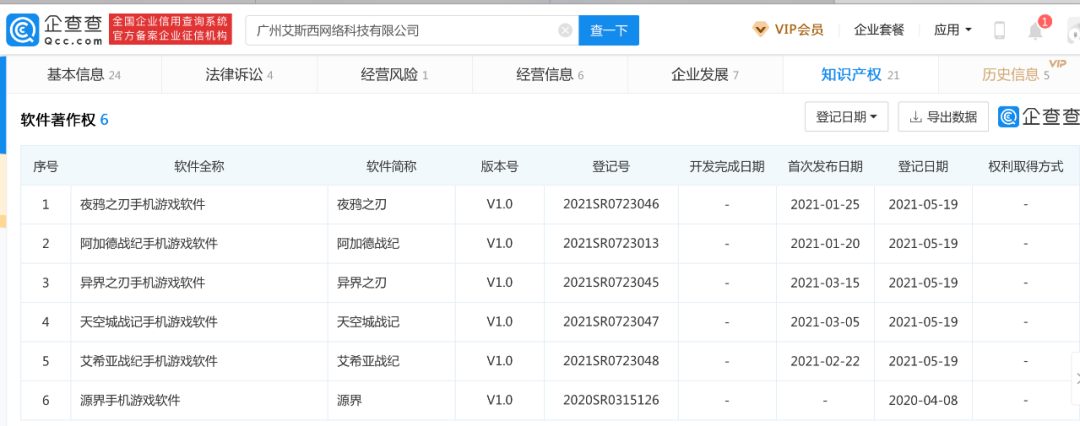This screenshot has height=426, width=1080.
Task: Click the 企查查 logo beside export button
Action: tap(1039, 117)
